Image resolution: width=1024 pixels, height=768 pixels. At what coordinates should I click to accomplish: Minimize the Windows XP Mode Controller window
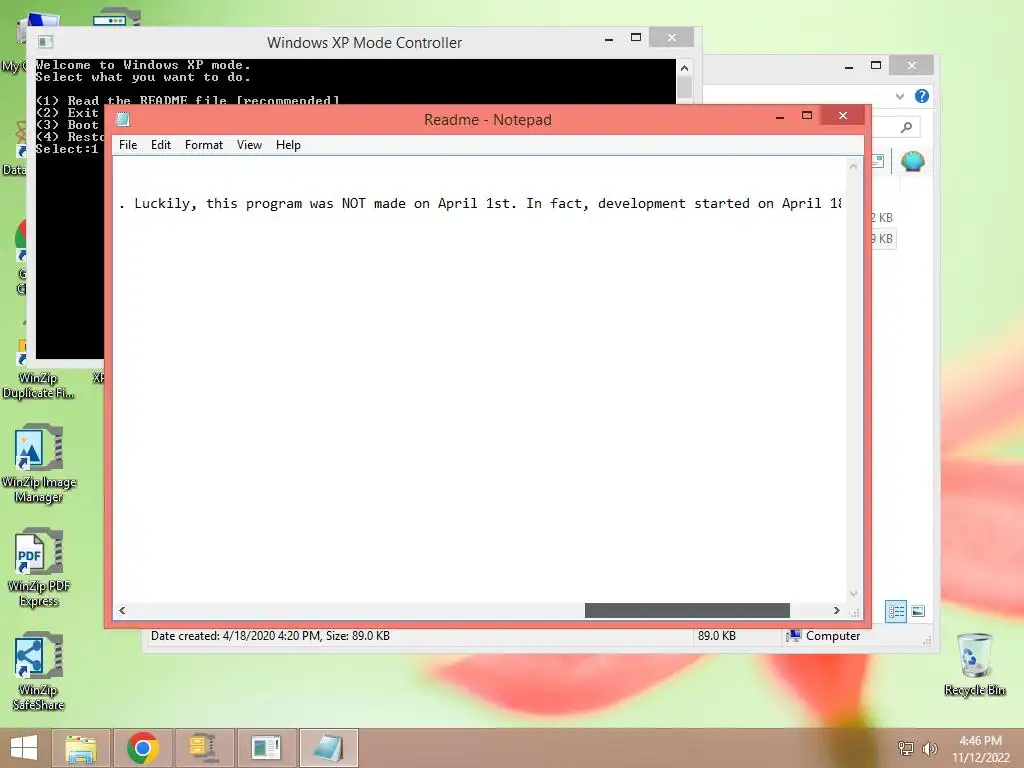(x=609, y=39)
